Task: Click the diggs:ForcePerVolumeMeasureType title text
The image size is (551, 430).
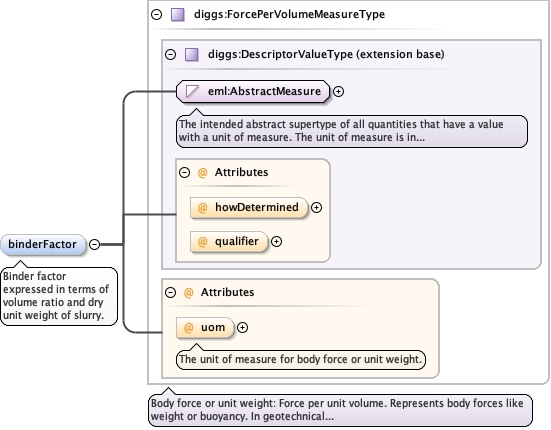Action: coord(290,14)
